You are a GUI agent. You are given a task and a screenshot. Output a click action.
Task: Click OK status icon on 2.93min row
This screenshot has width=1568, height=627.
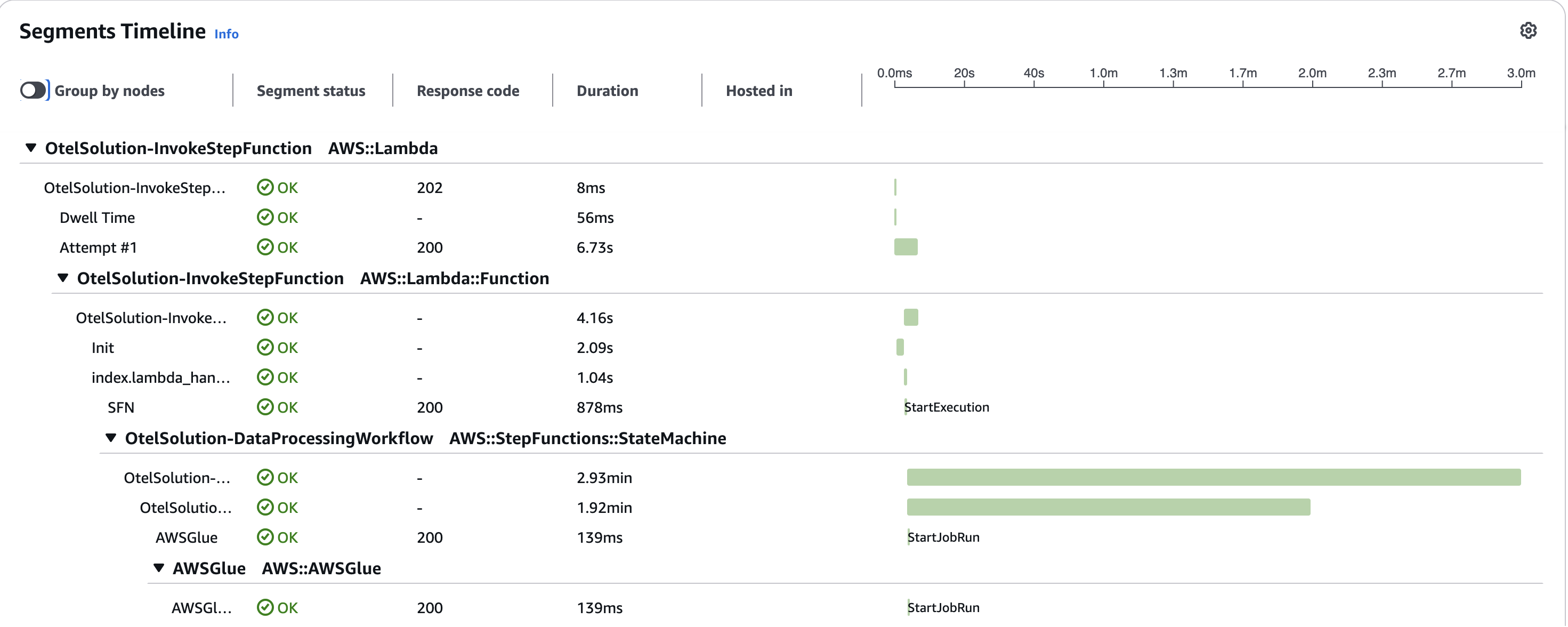click(265, 478)
